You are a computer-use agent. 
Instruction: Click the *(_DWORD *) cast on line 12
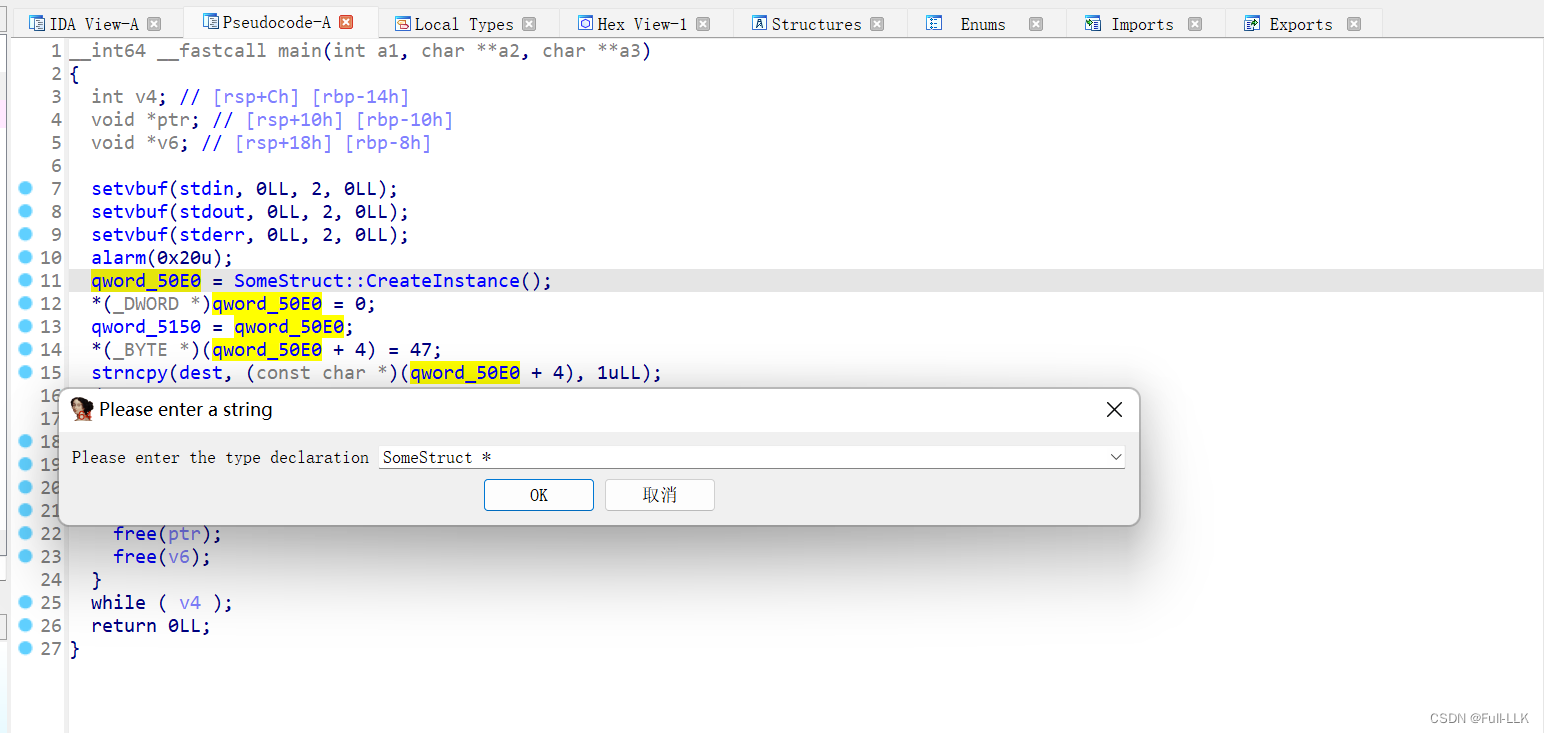pyautogui.click(x=151, y=304)
